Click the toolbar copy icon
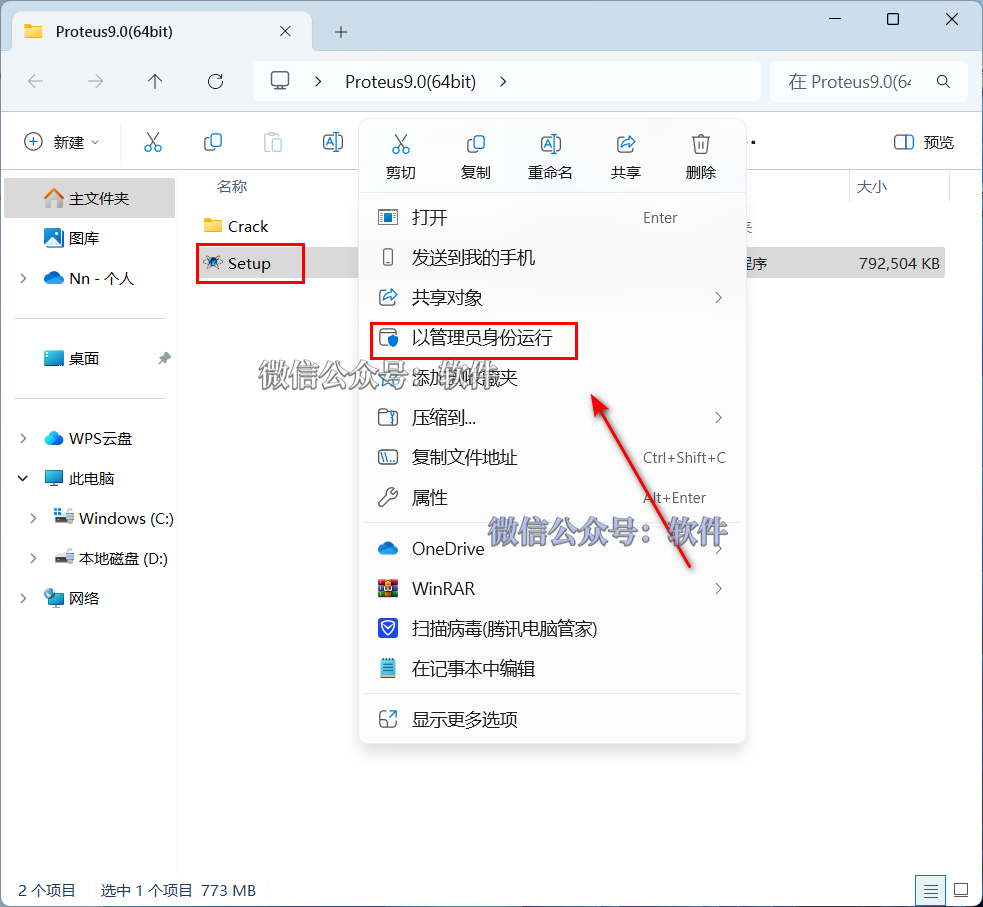 (x=213, y=142)
